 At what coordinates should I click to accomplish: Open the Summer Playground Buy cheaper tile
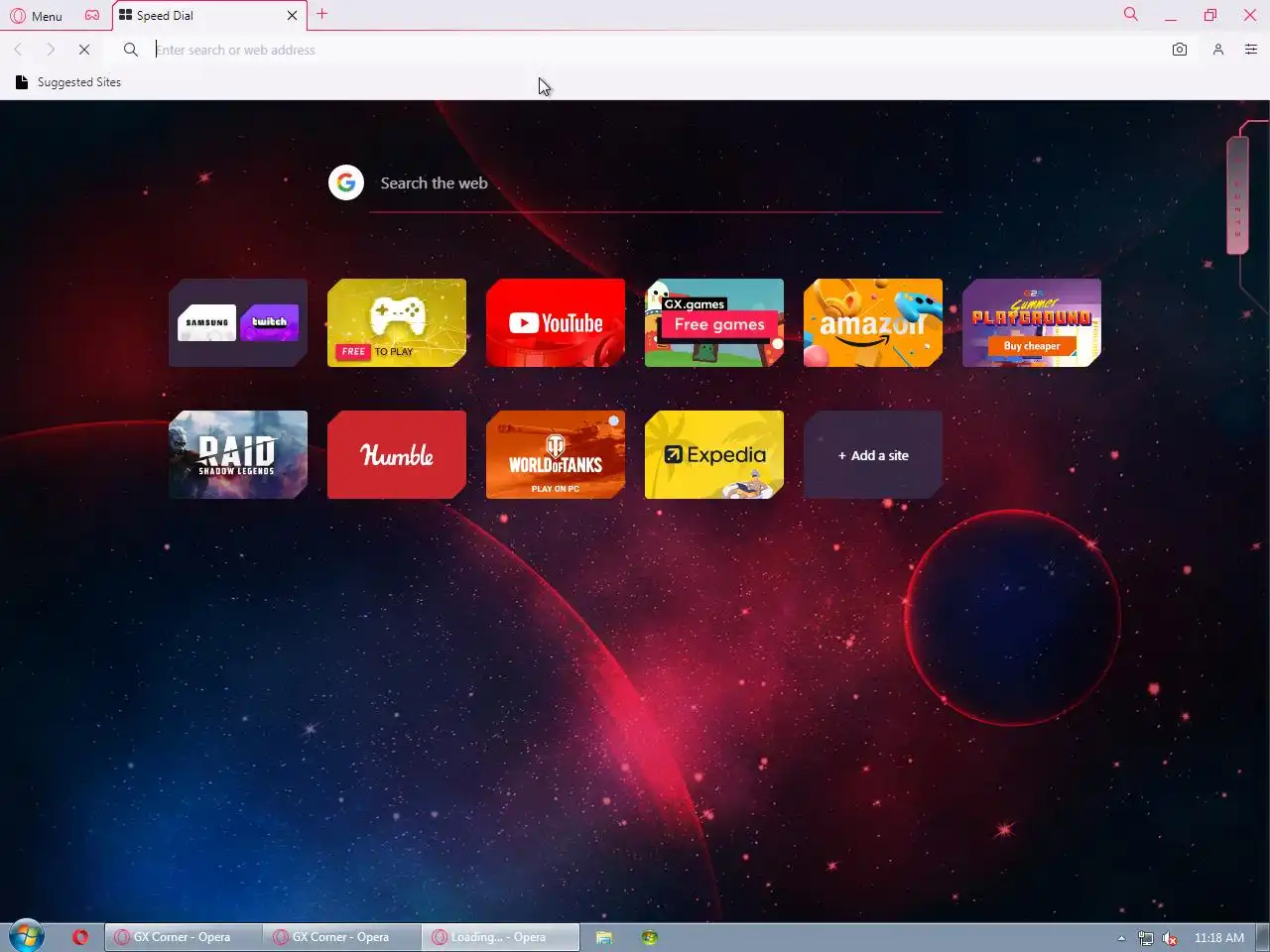[x=1032, y=322]
